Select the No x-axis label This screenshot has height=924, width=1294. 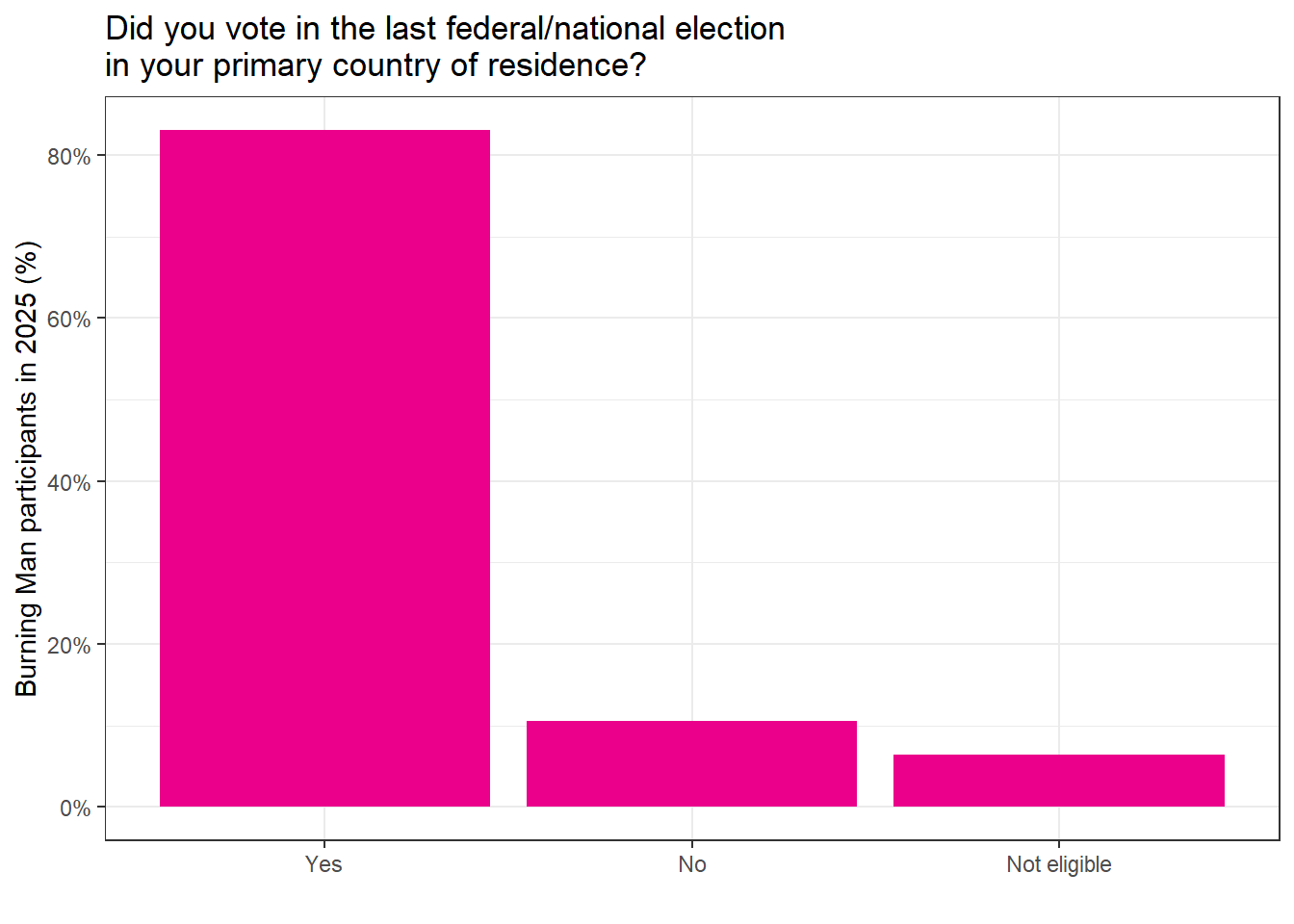coord(692,864)
